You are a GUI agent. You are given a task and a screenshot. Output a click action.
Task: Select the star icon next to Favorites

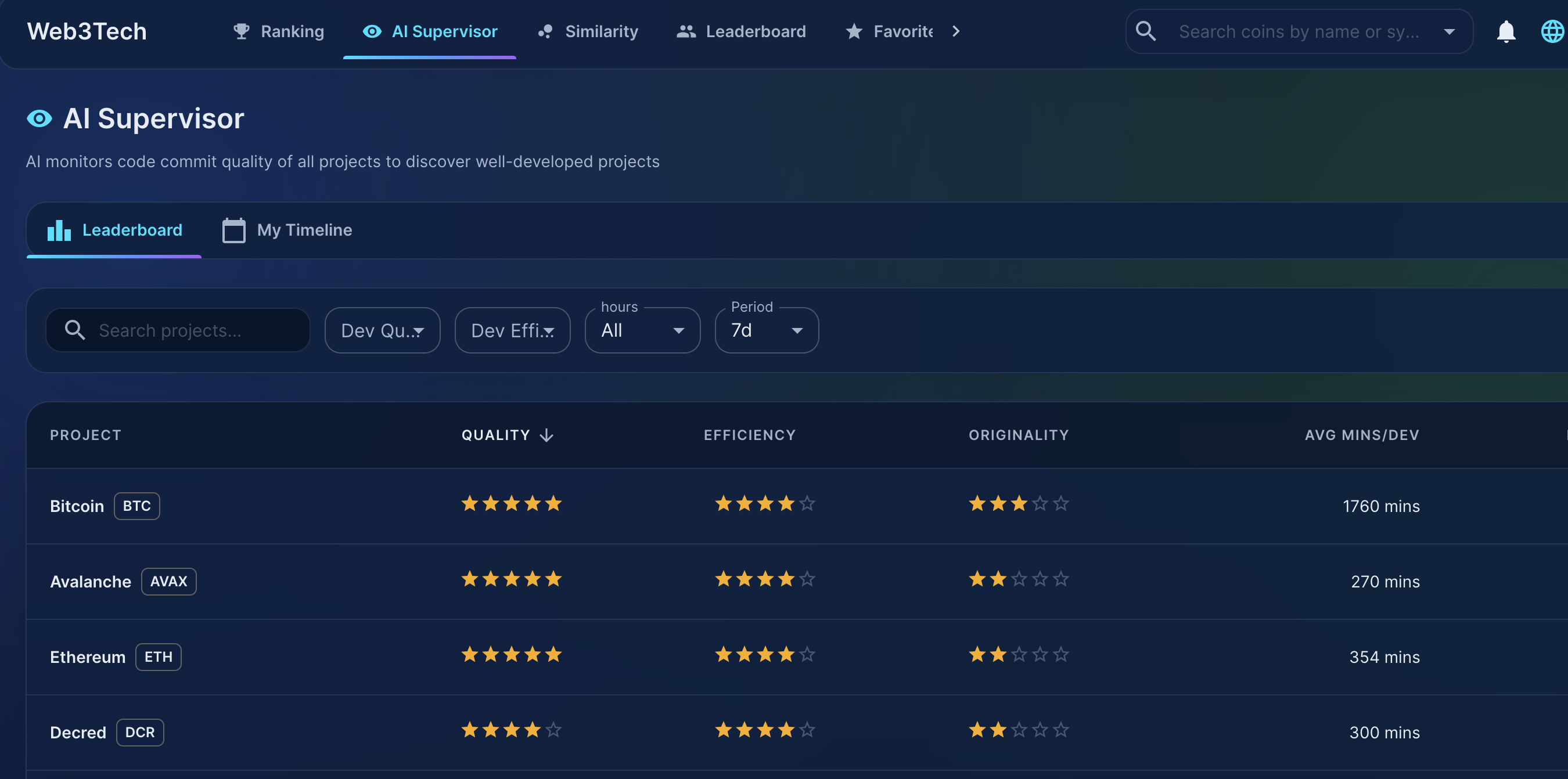[854, 31]
